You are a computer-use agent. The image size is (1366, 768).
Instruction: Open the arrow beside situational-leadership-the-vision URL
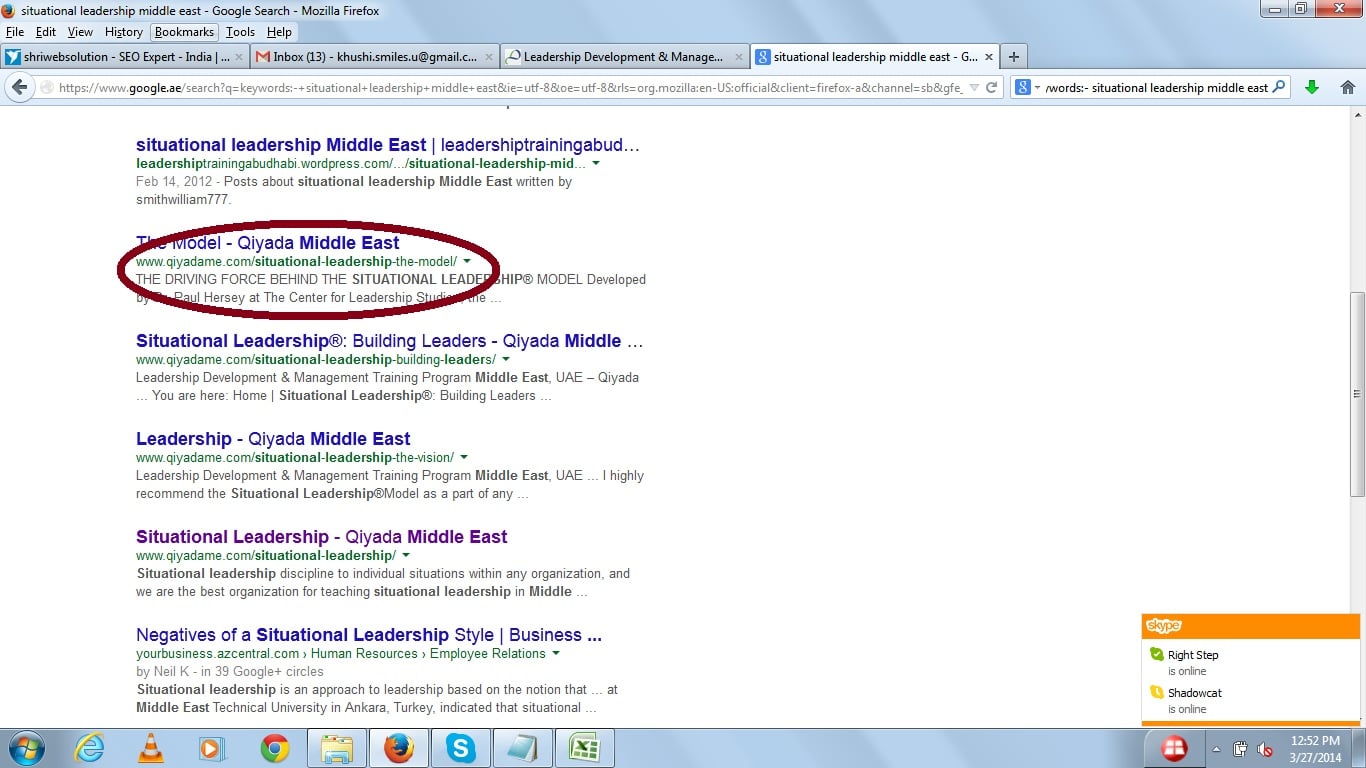464,457
